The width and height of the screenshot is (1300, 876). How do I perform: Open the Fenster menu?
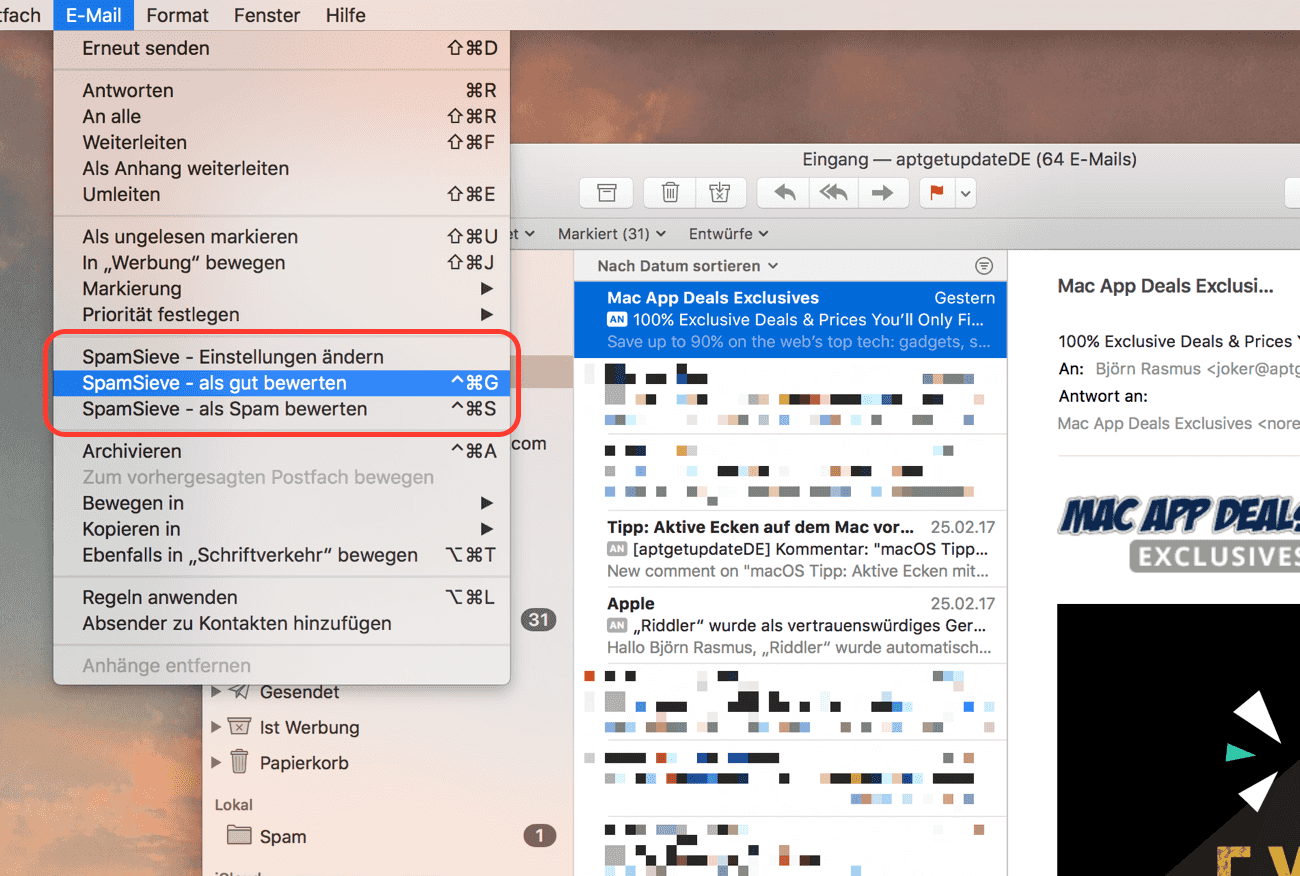click(267, 15)
